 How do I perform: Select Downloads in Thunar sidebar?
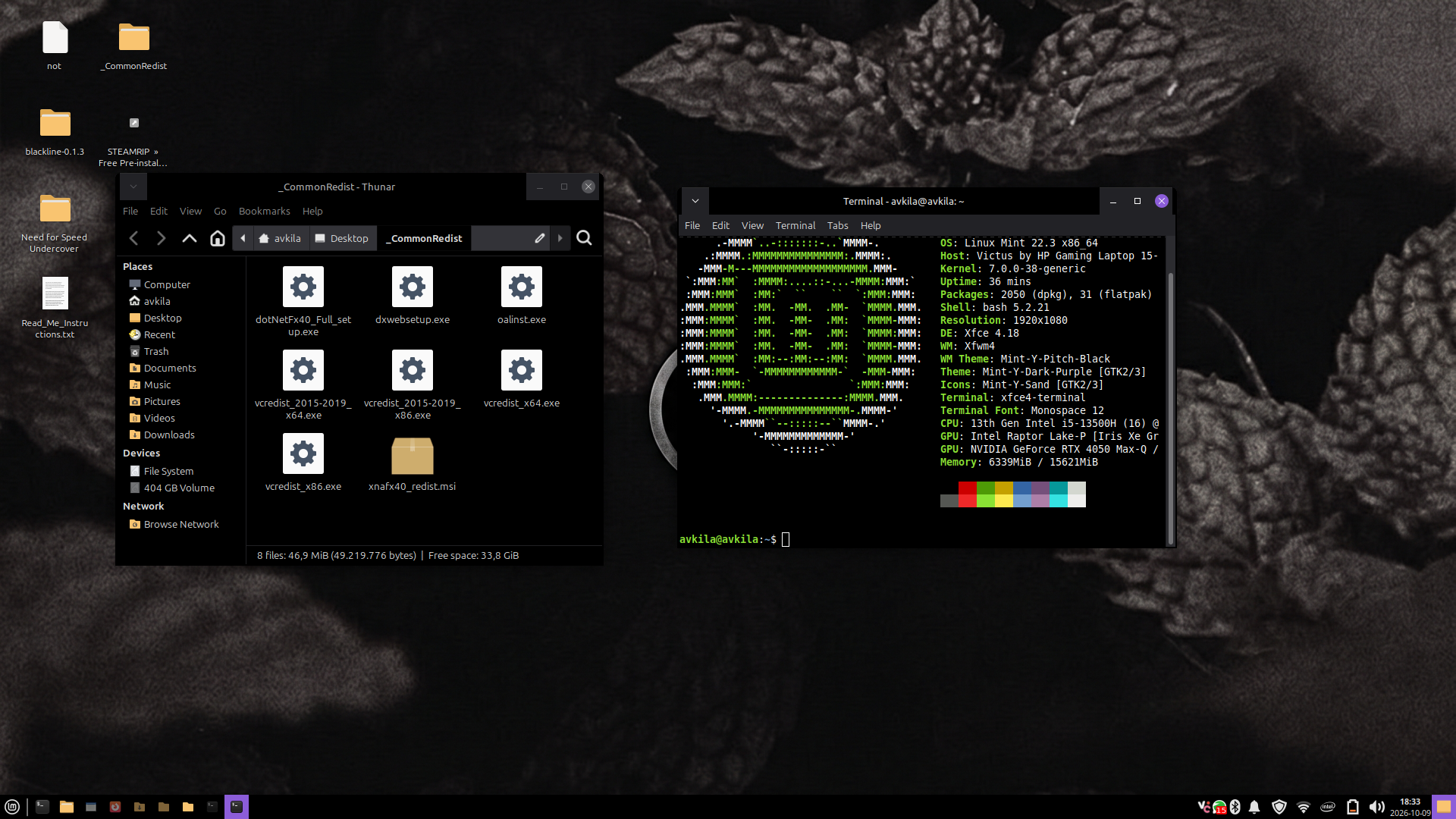[169, 435]
